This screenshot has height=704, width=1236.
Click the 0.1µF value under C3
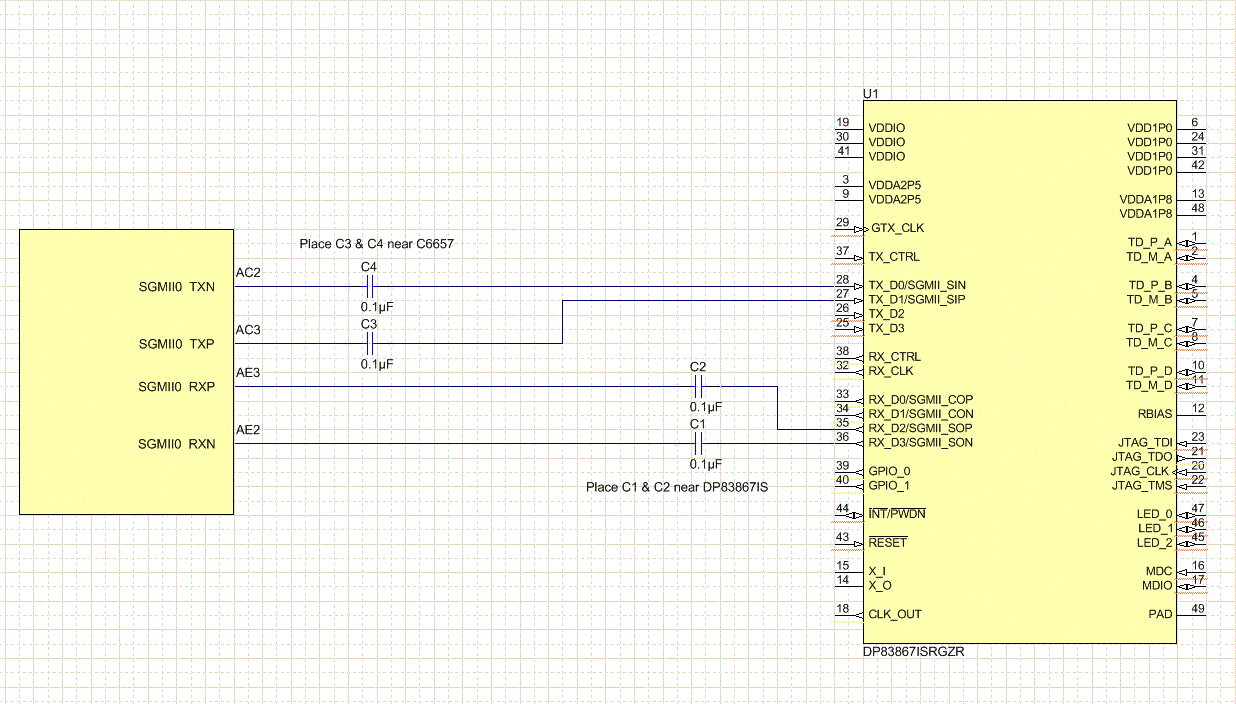click(377, 365)
